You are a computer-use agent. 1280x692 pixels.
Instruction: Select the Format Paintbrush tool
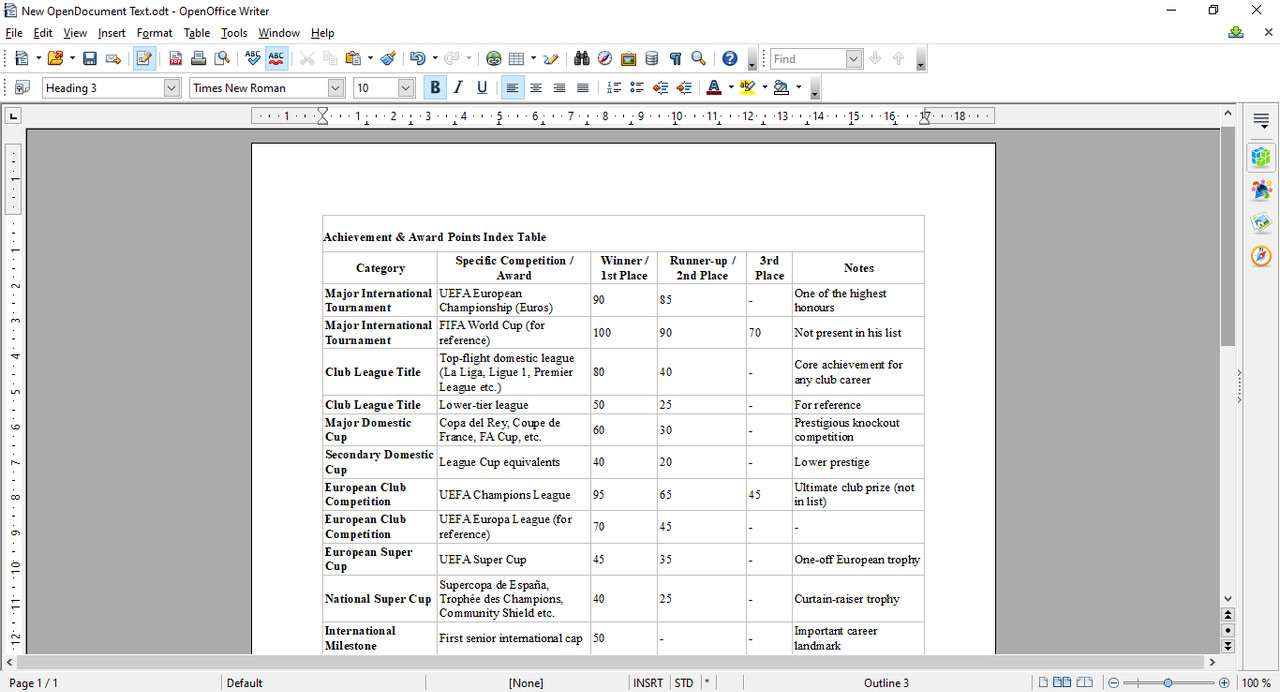pos(388,59)
